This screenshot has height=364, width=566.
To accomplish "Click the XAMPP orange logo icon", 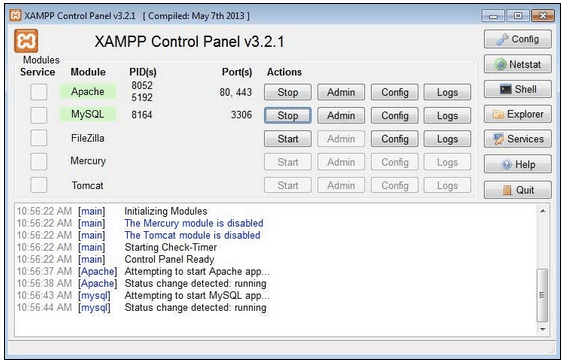I will pos(26,41).
